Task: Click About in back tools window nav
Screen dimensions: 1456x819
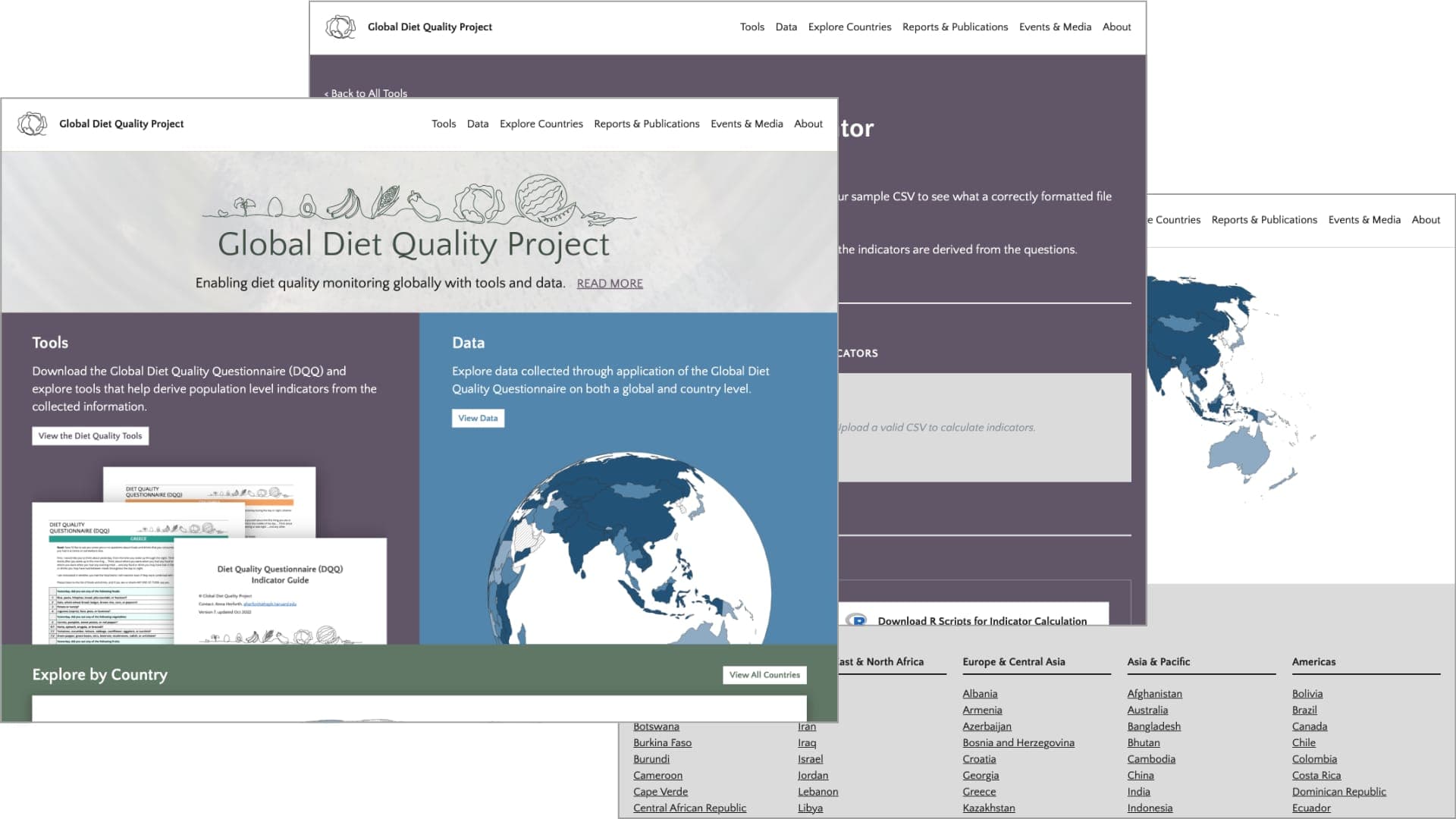Action: (x=1117, y=27)
